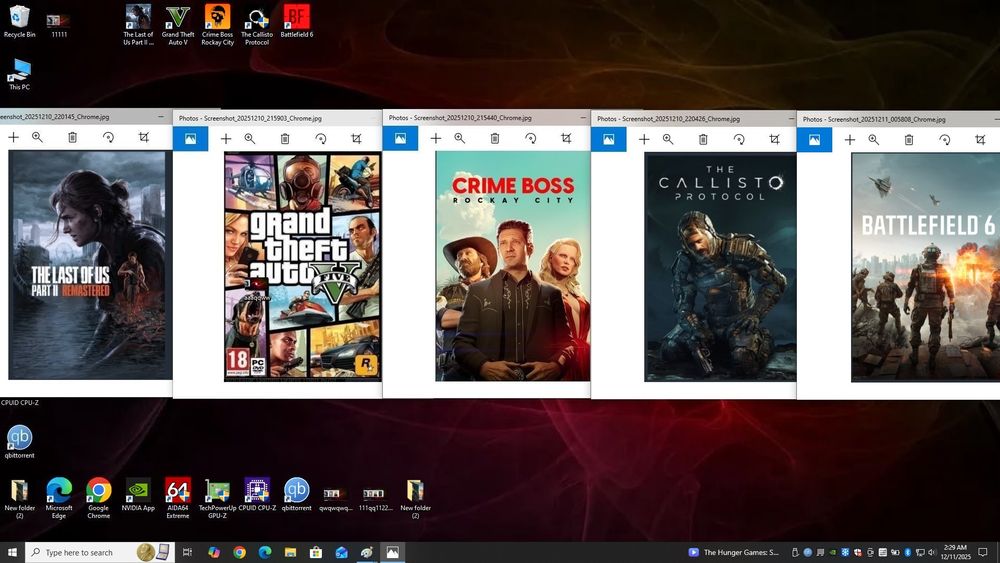Delete the Battlefield 6 screenshot

coord(909,140)
